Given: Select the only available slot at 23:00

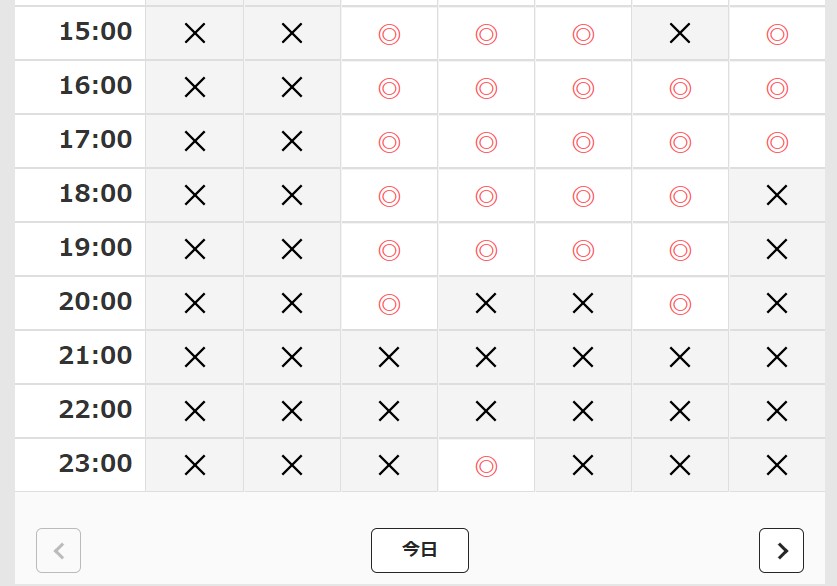Looking at the screenshot, I should 486,465.
